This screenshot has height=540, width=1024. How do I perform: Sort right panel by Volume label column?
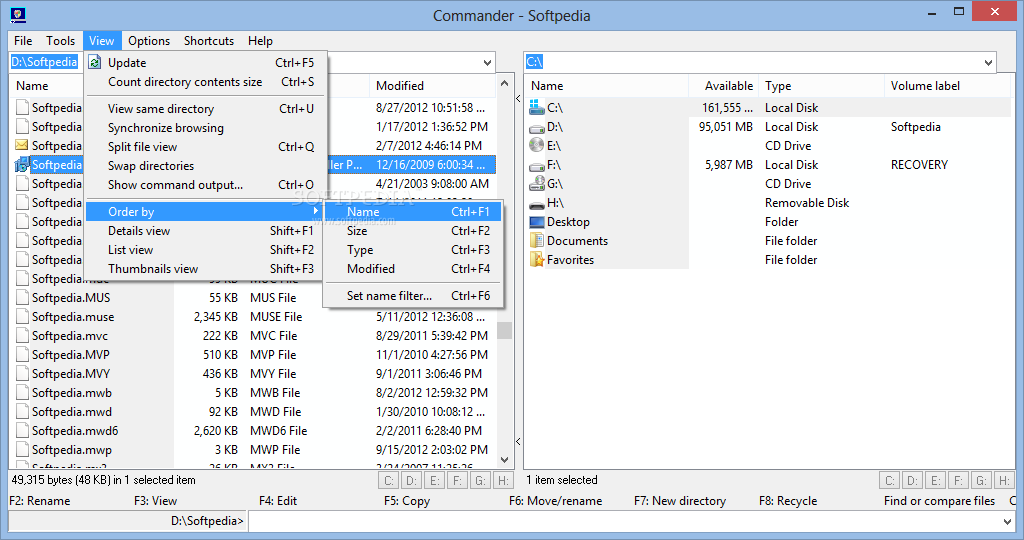coord(947,86)
